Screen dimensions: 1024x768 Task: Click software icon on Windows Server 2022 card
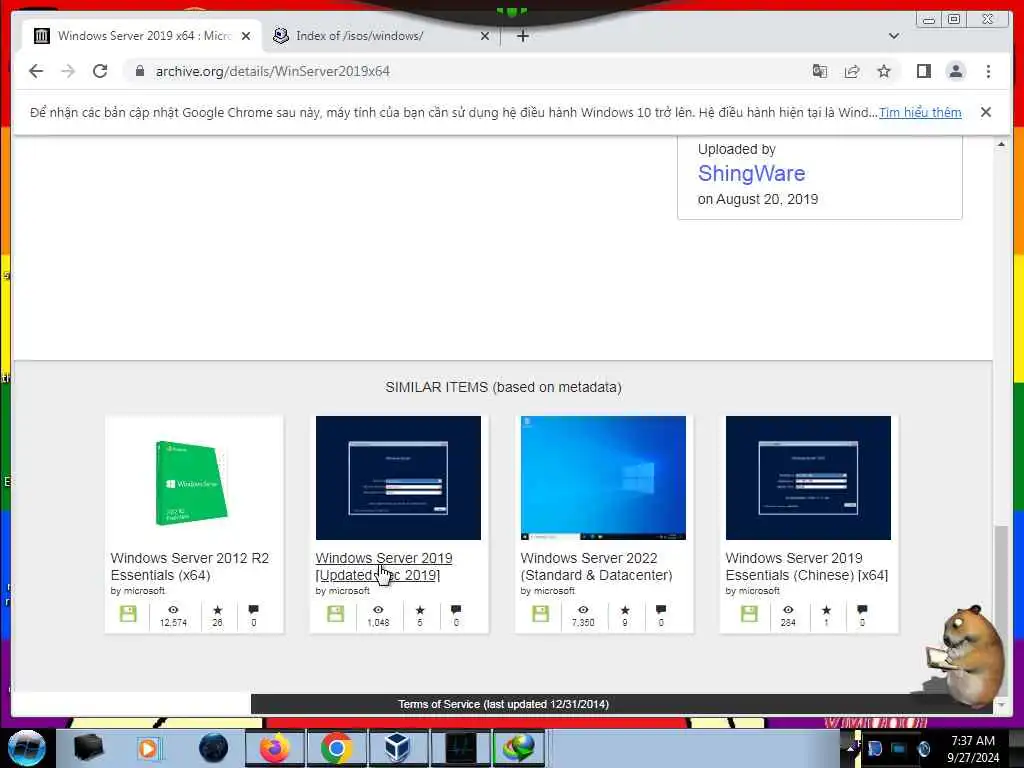[540, 614]
